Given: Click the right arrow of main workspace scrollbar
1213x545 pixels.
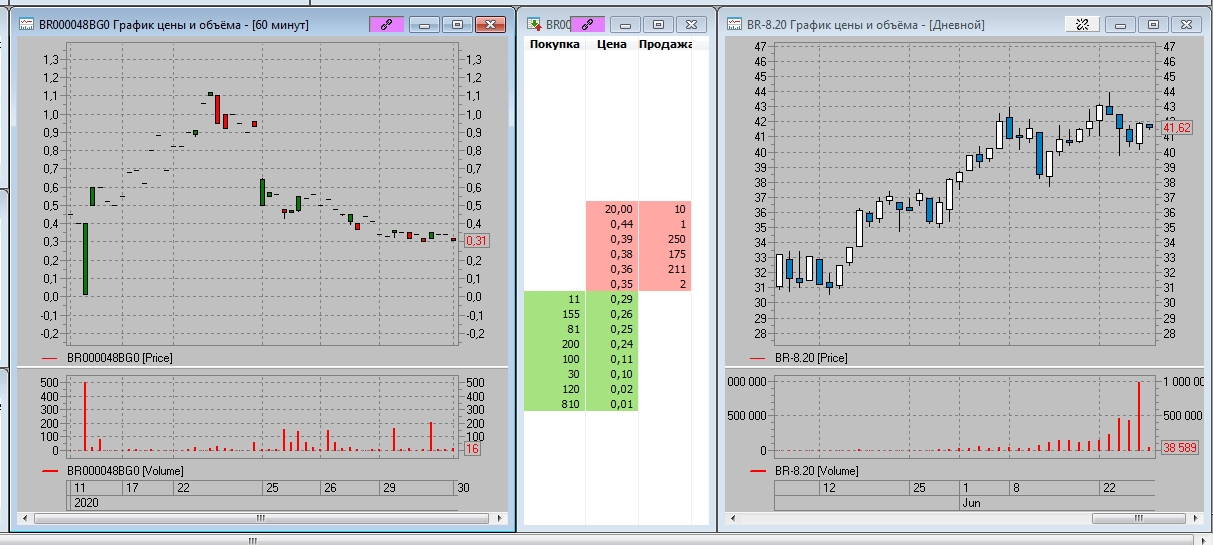Looking at the screenshot, I should click(1204, 540).
